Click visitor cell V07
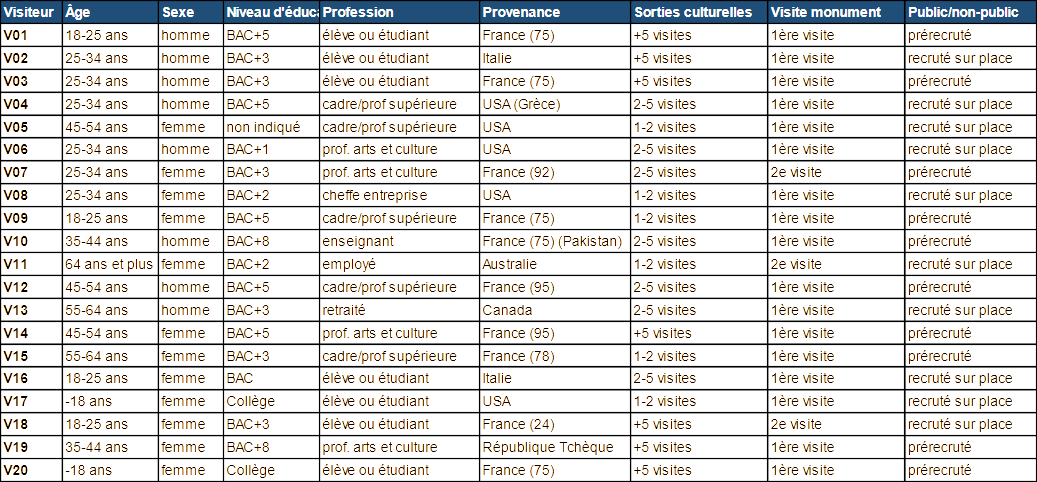This screenshot has width=1037, height=482. 32,173
